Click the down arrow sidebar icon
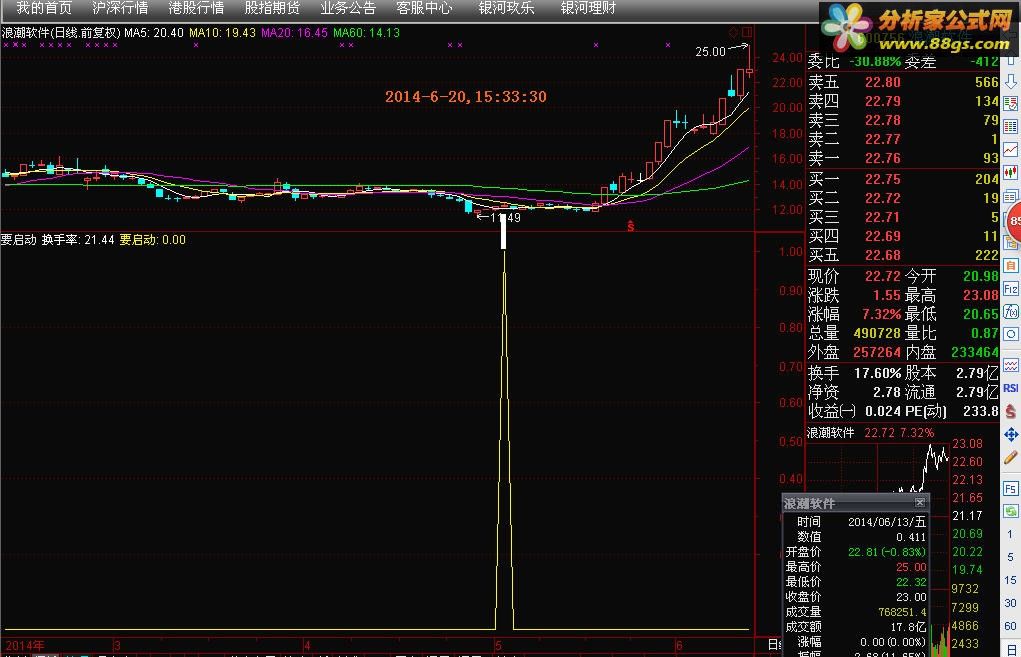 [1011, 81]
